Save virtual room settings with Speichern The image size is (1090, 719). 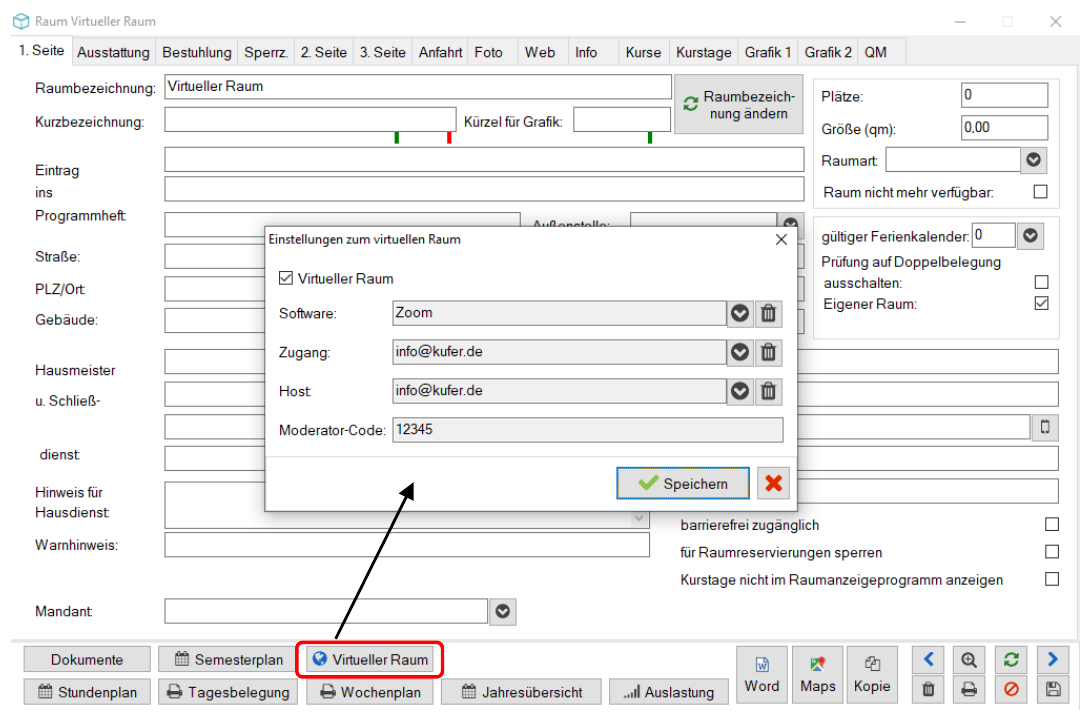point(683,483)
